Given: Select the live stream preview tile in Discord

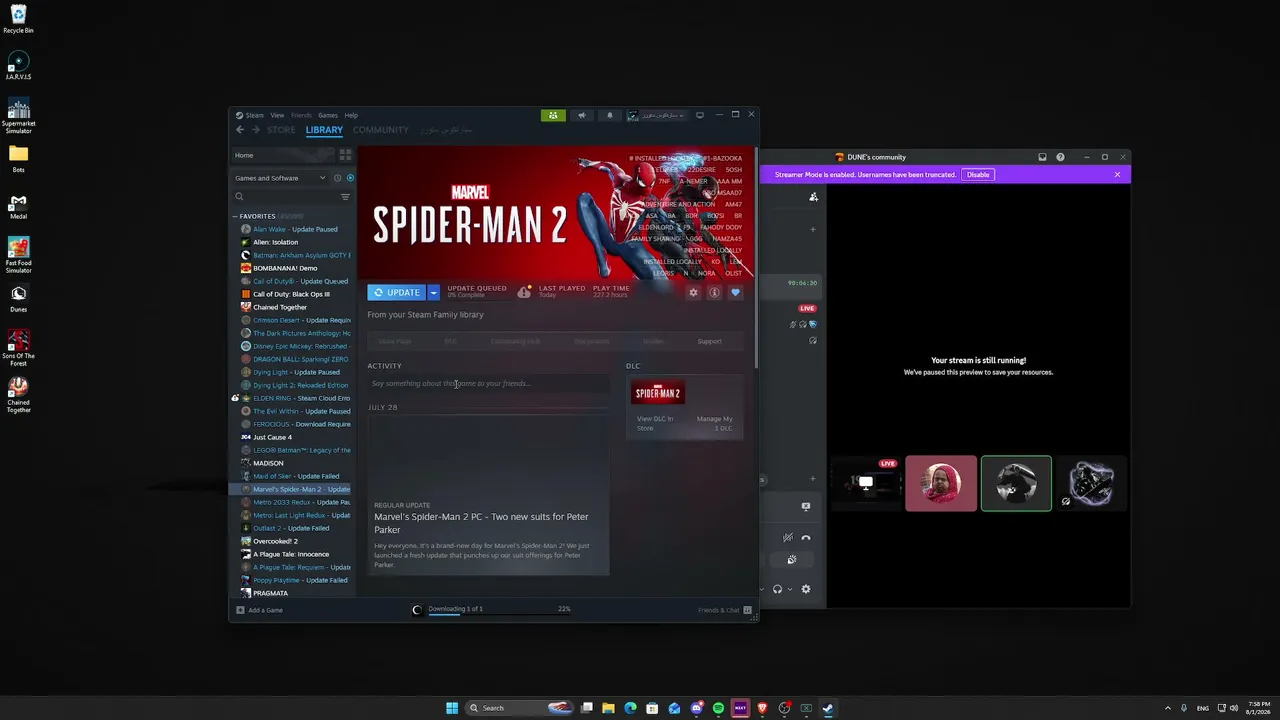Looking at the screenshot, I should pos(866,483).
